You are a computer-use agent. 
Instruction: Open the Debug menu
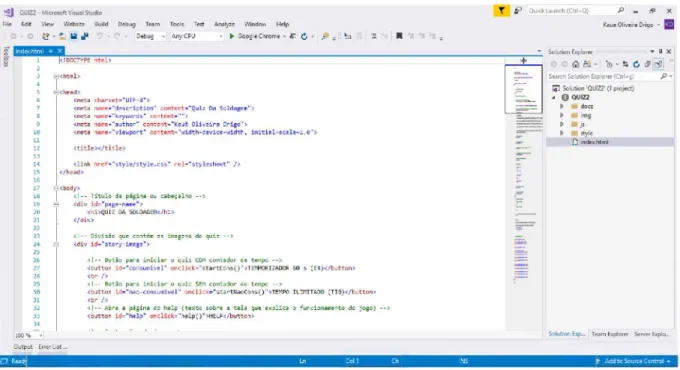pyautogui.click(x=127, y=24)
